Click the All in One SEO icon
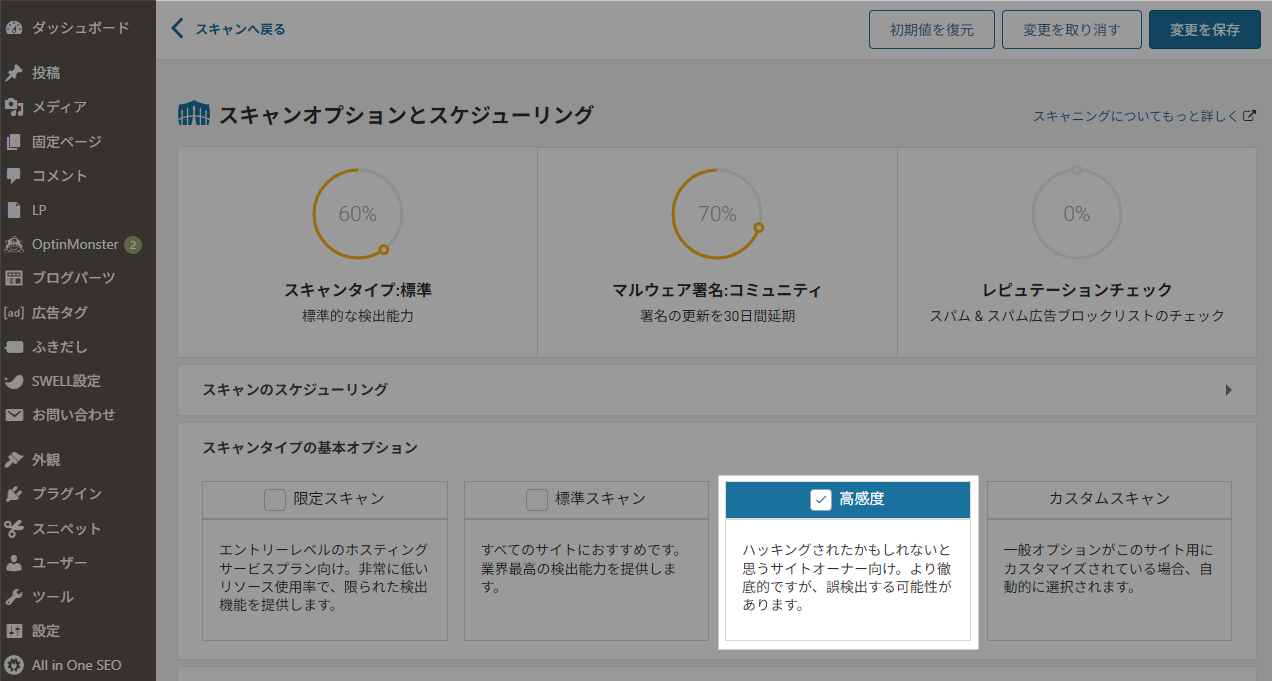This screenshot has width=1272, height=681. (x=70, y=665)
